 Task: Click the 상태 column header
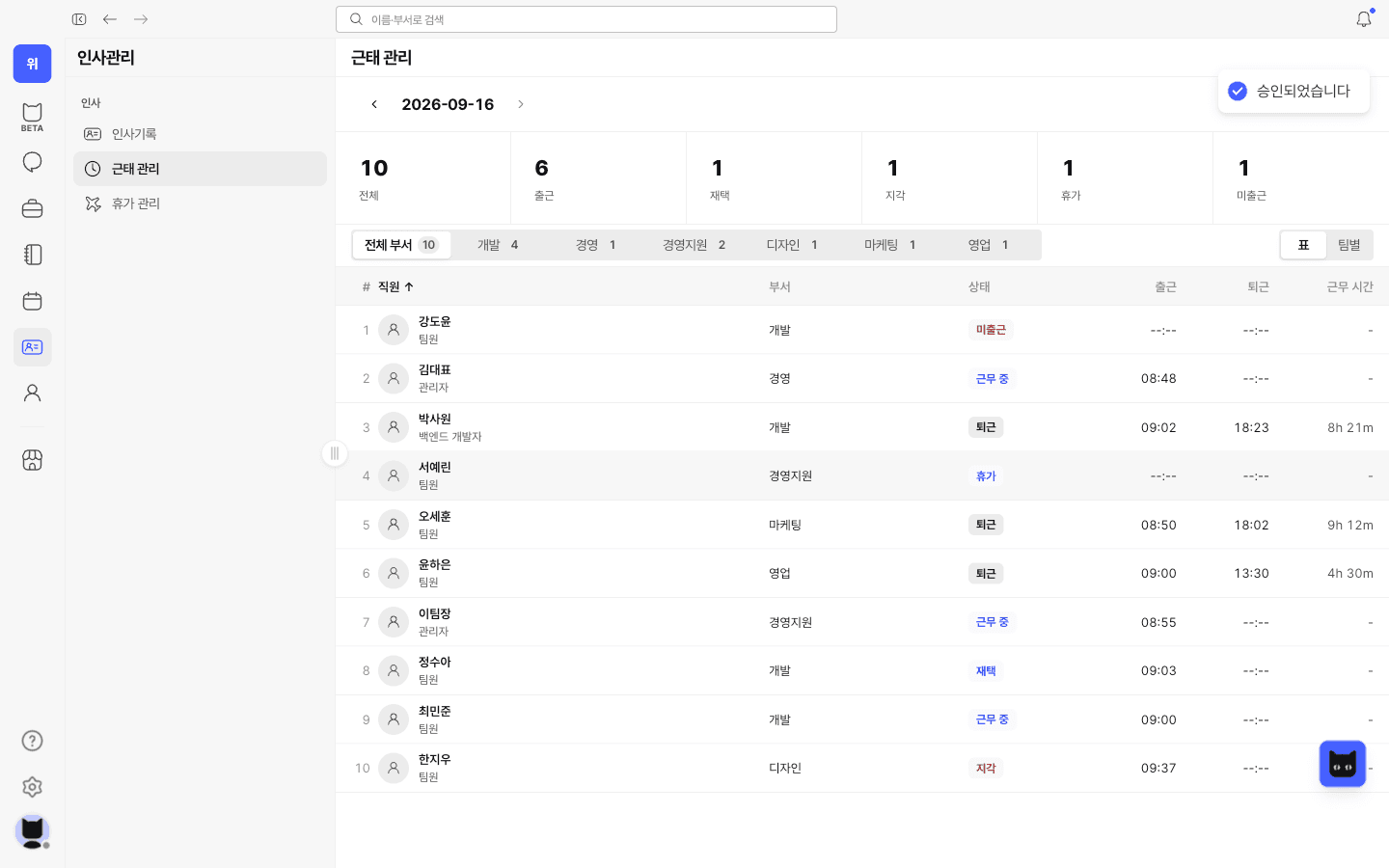[979, 286]
